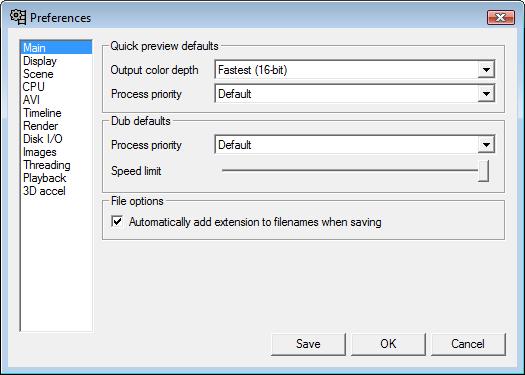Close the Preferences dialog window
The image size is (525, 375).
coord(501,17)
